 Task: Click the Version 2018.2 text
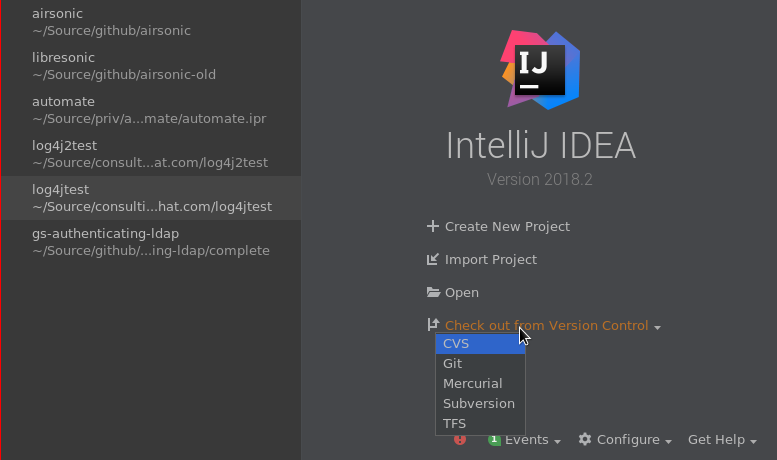point(540,179)
